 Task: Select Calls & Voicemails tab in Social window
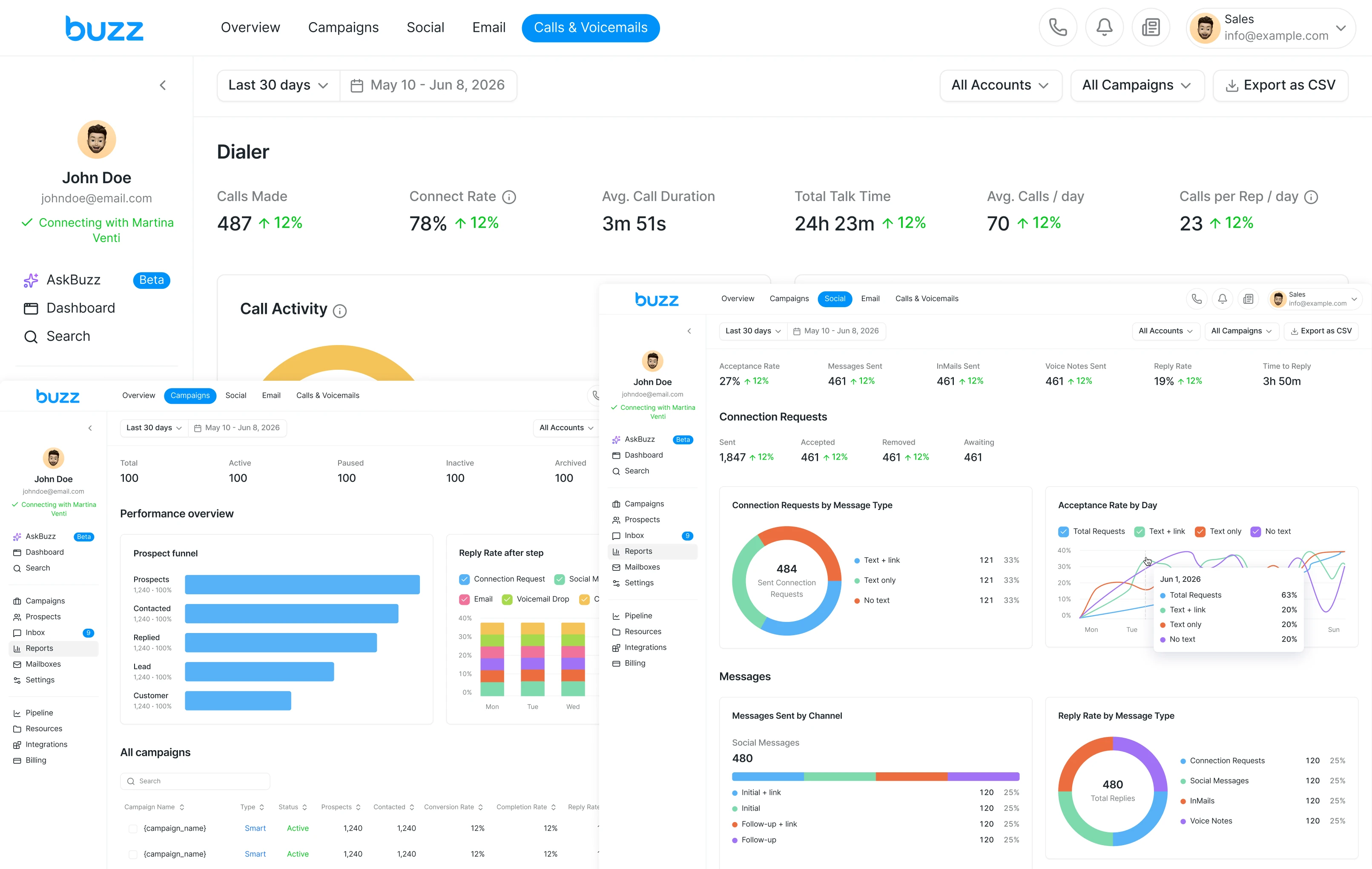(927, 299)
